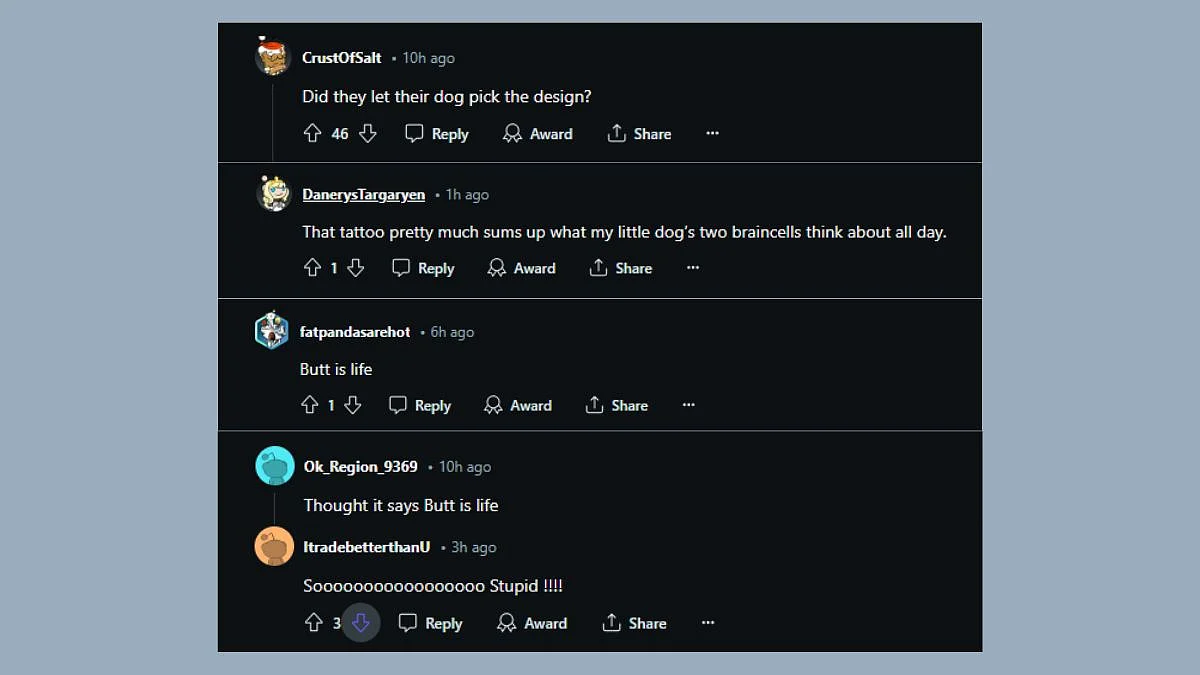
Task: Give an Award to fatpandasarehot's comment
Action: pyautogui.click(x=518, y=405)
